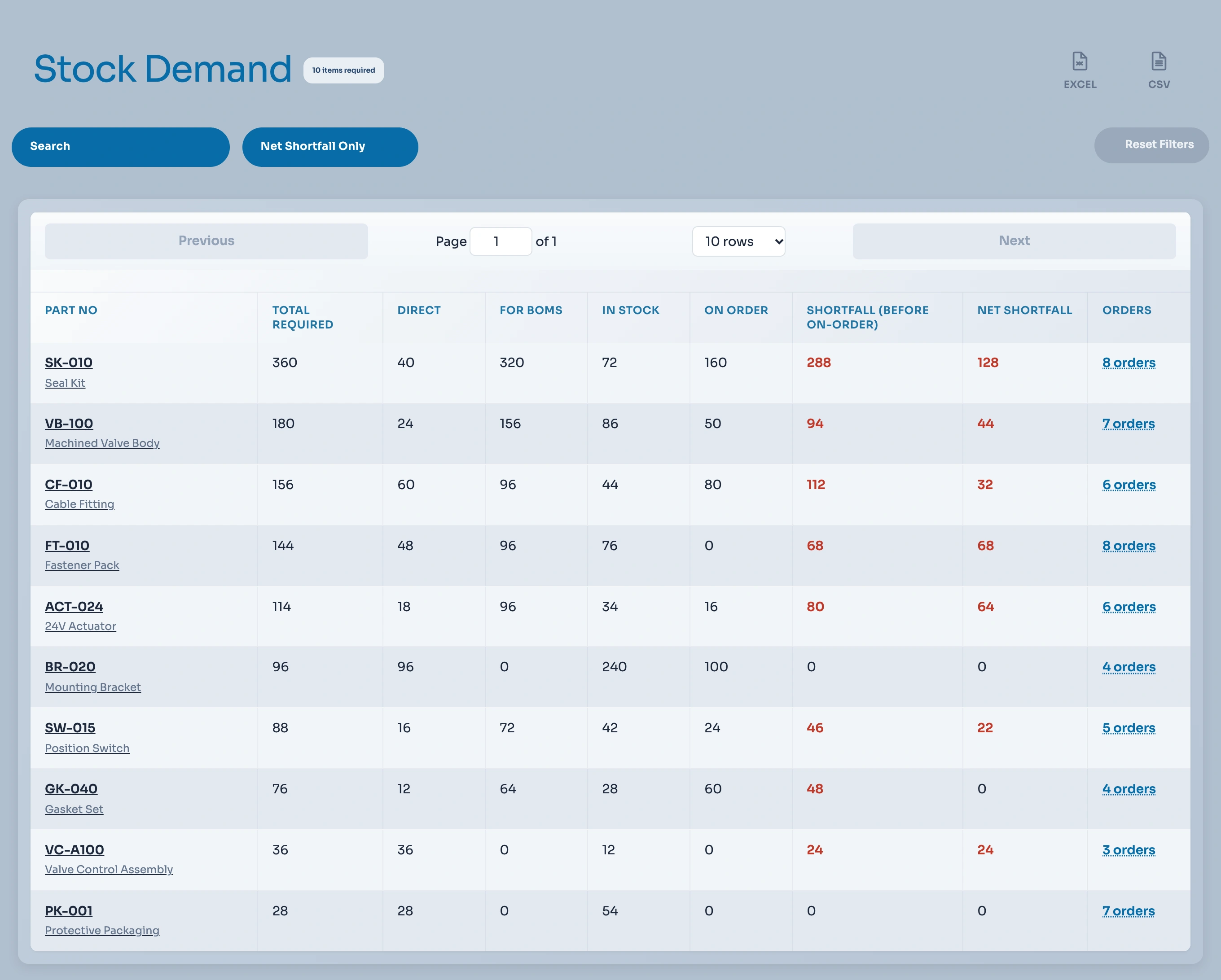The width and height of the screenshot is (1221, 980).
Task: Open part VC-A100 link
Action: coord(75,850)
